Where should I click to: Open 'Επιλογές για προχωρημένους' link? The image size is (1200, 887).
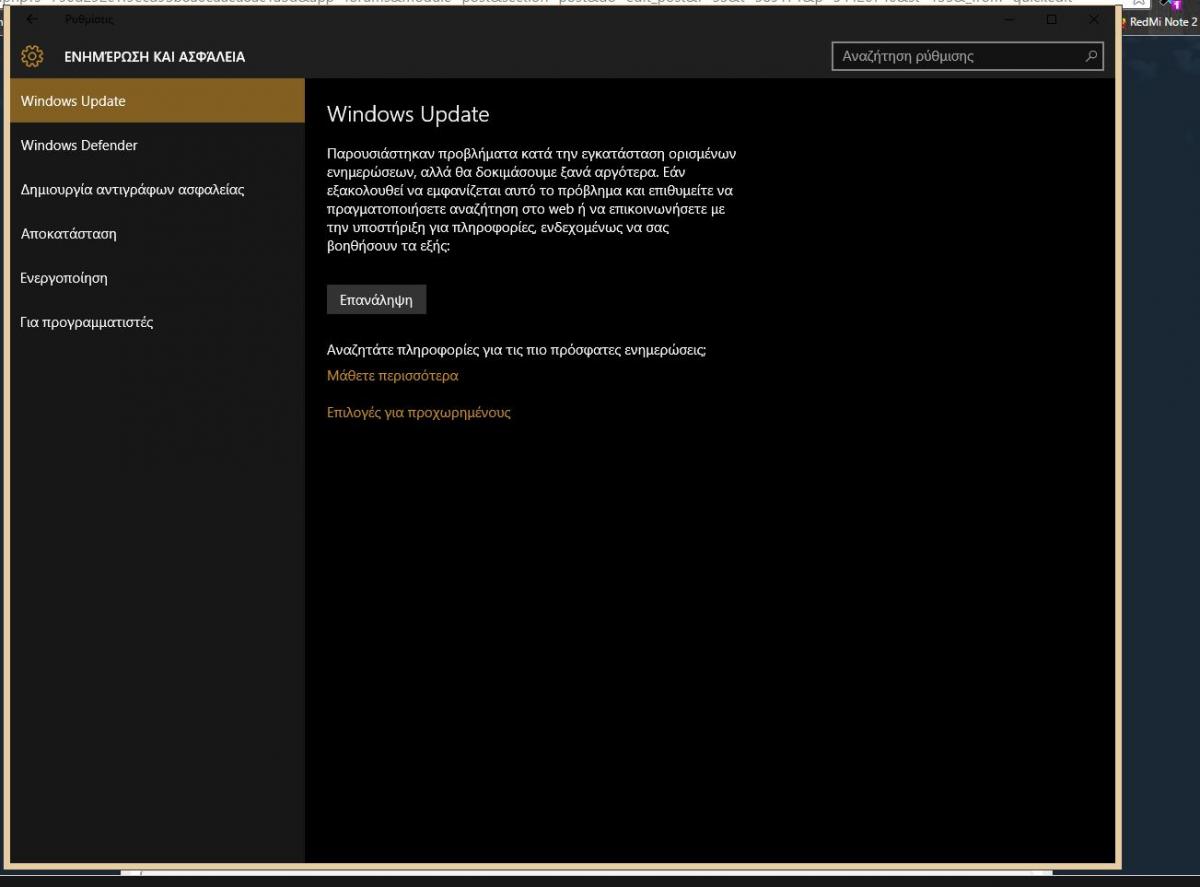click(418, 412)
